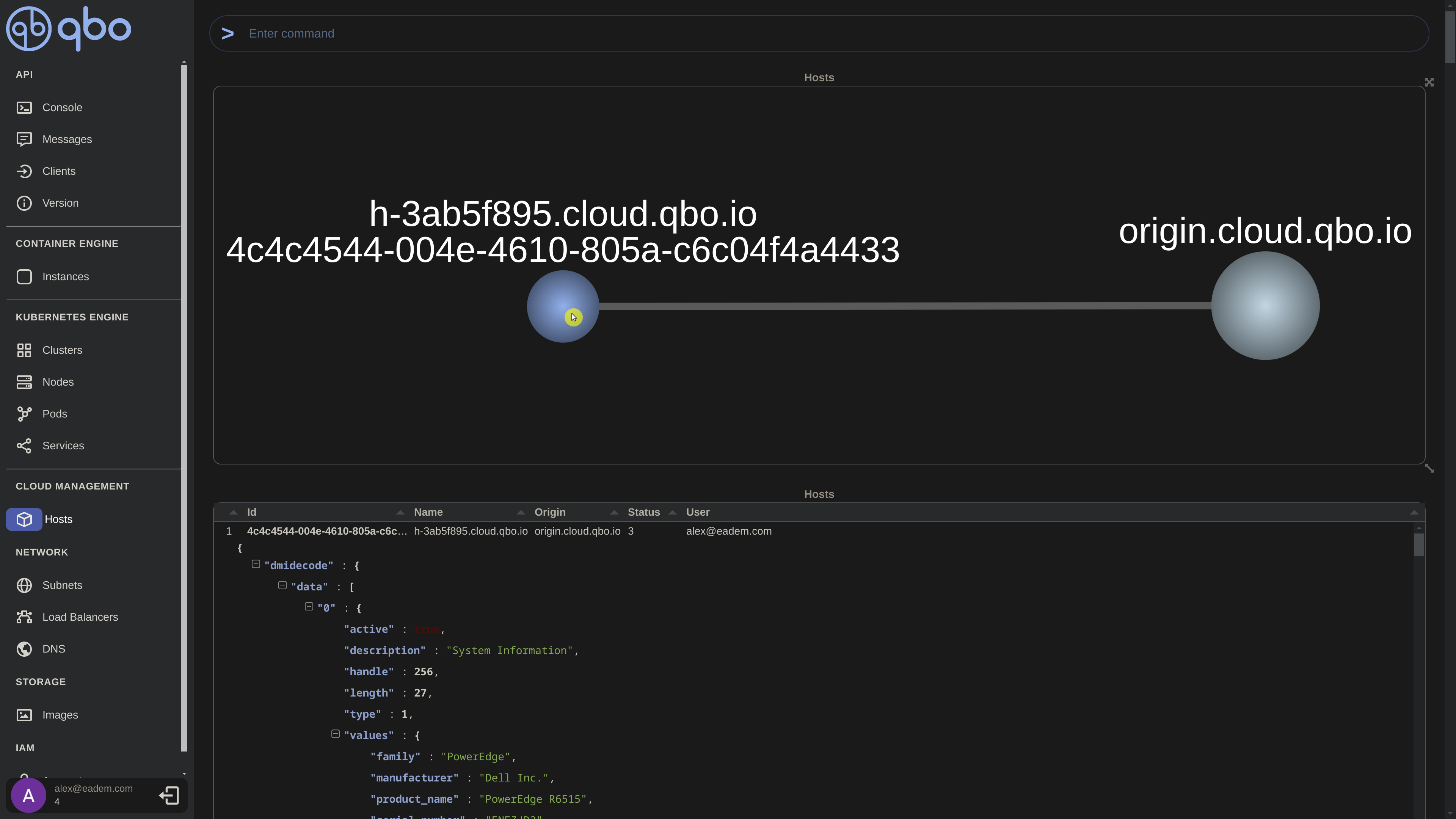Select the Nodes server icon
Viewport: 1456px width, 819px height.
tap(24, 382)
